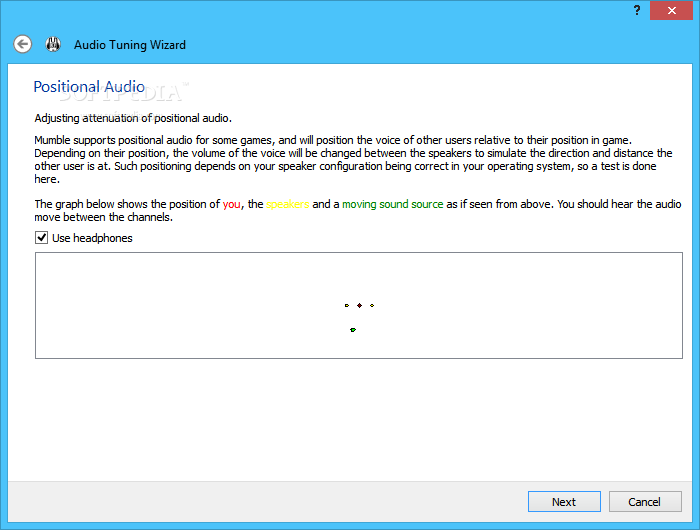Viewport: 700px width, 530px height.
Task: Cancel the Audio Tuning Wizard
Action: (645, 502)
